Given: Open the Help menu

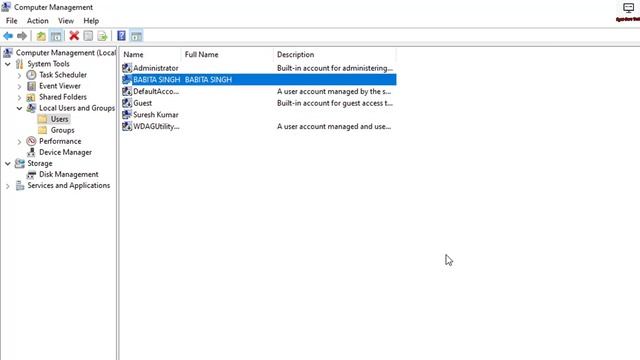Looking at the screenshot, I should point(91,21).
